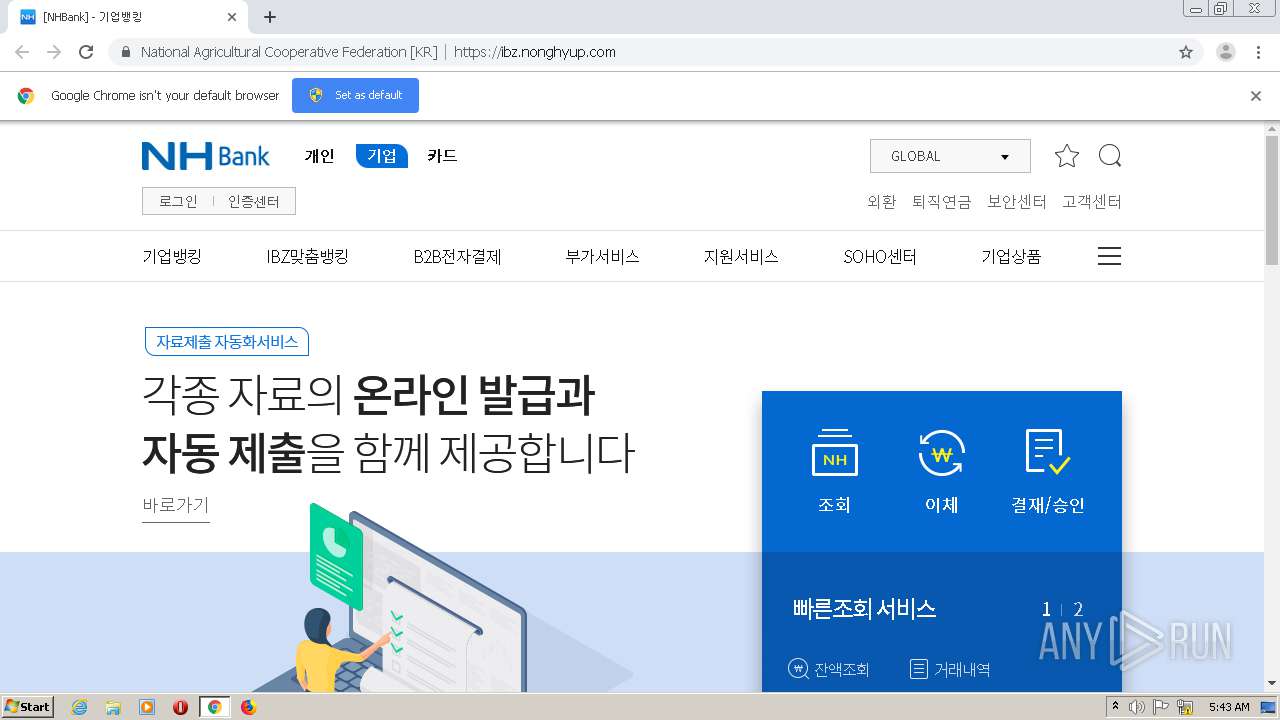The height and width of the screenshot is (720, 1280).
Task: Open Chrome three-dot menu
Action: (x=1259, y=52)
